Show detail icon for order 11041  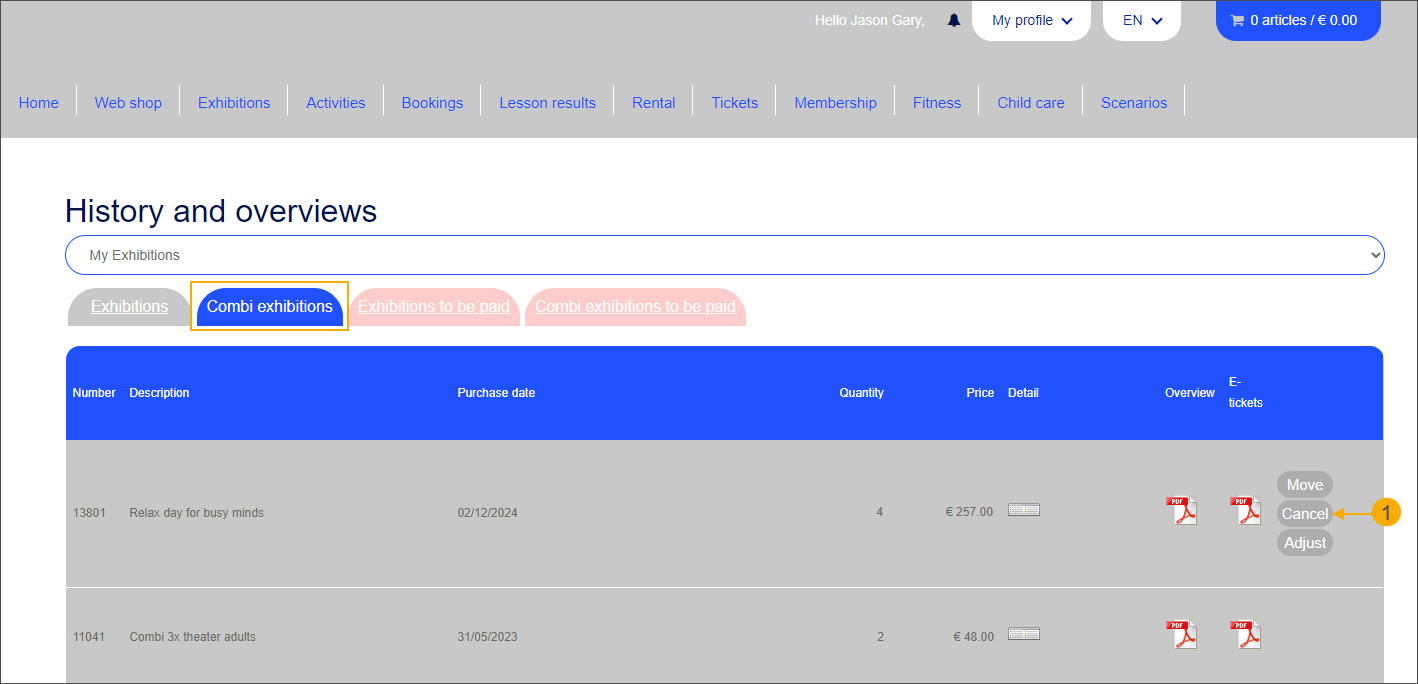(1024, 634)
